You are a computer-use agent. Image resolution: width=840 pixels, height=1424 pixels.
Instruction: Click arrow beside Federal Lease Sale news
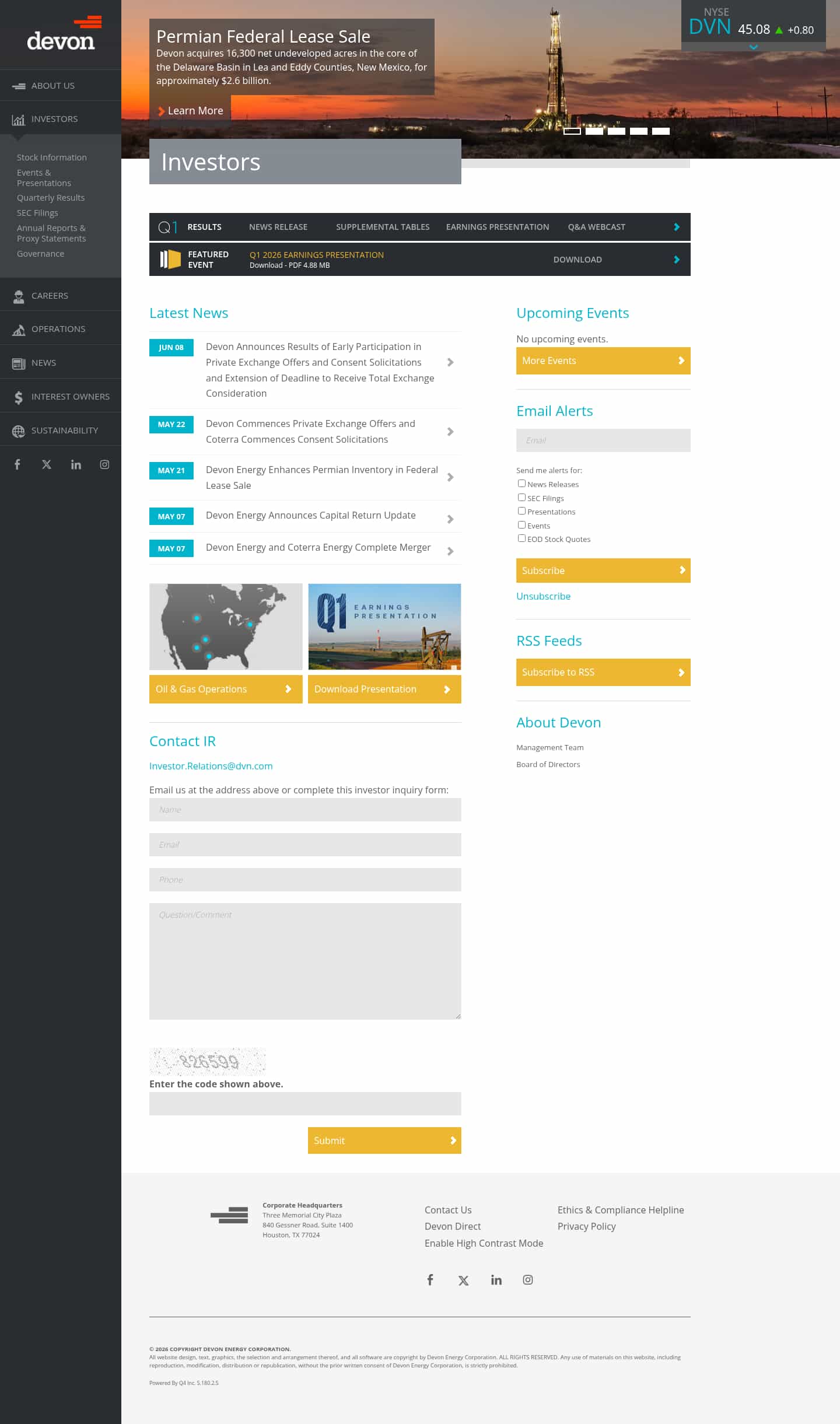(x=450, y=477)
